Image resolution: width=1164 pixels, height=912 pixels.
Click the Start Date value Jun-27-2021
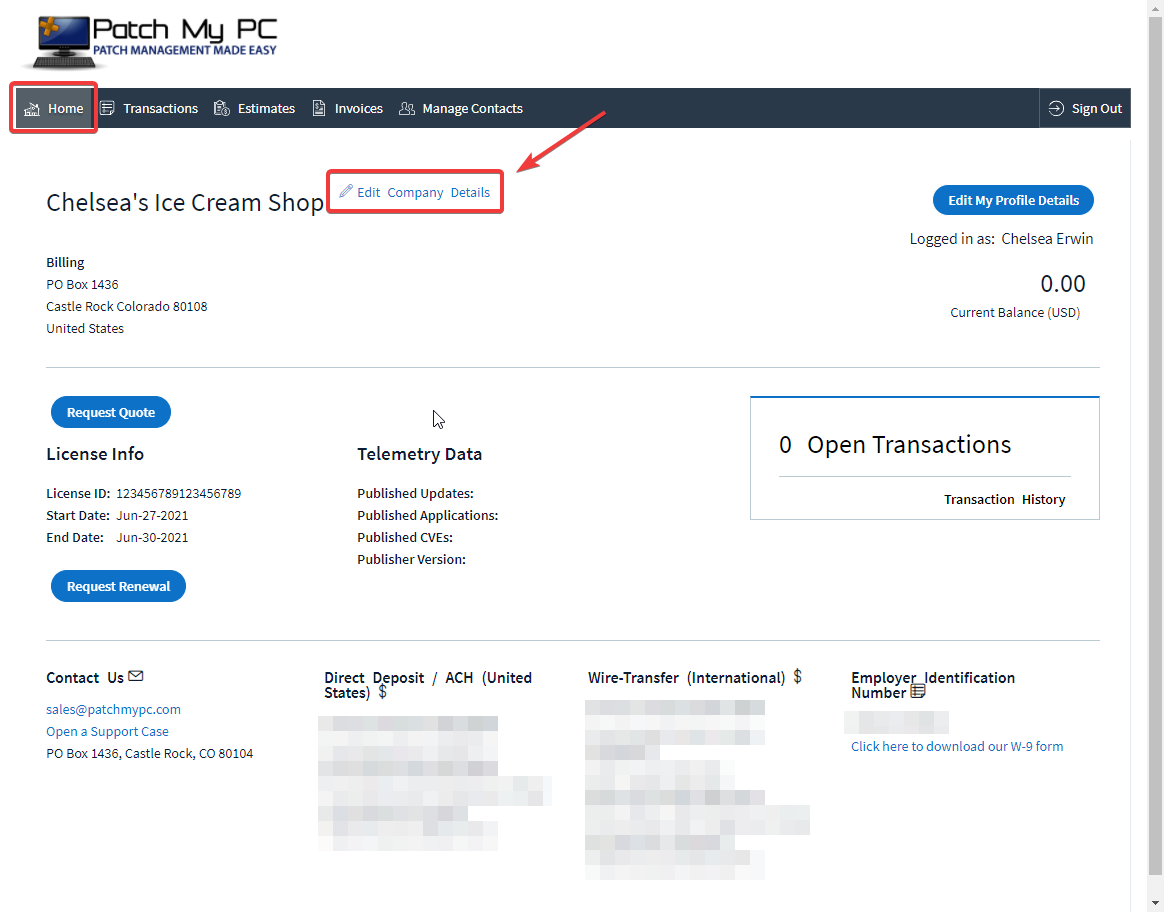click(x=152, y=516)
